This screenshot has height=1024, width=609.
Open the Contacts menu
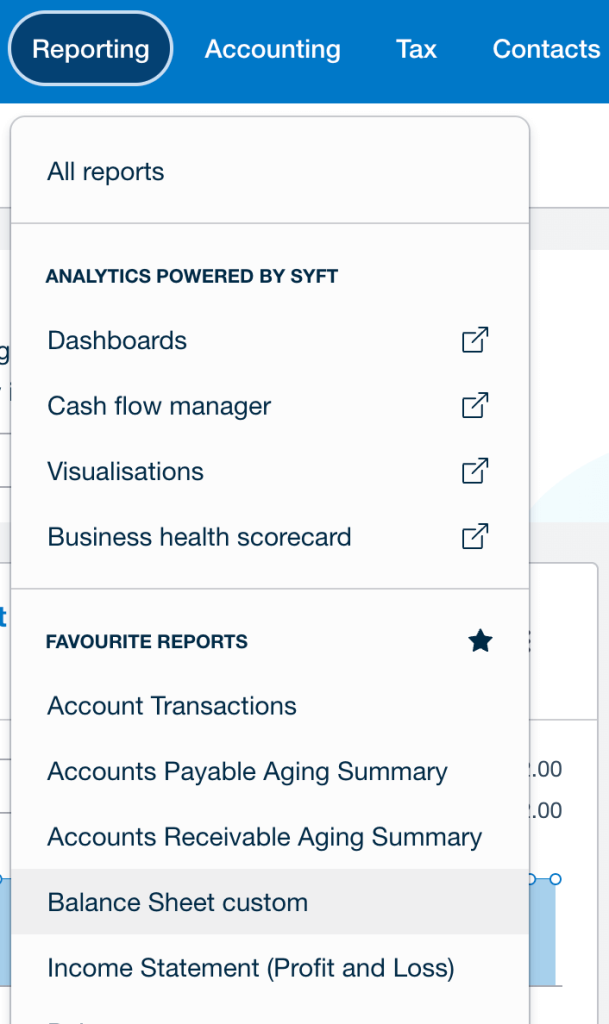coord(546,49)
